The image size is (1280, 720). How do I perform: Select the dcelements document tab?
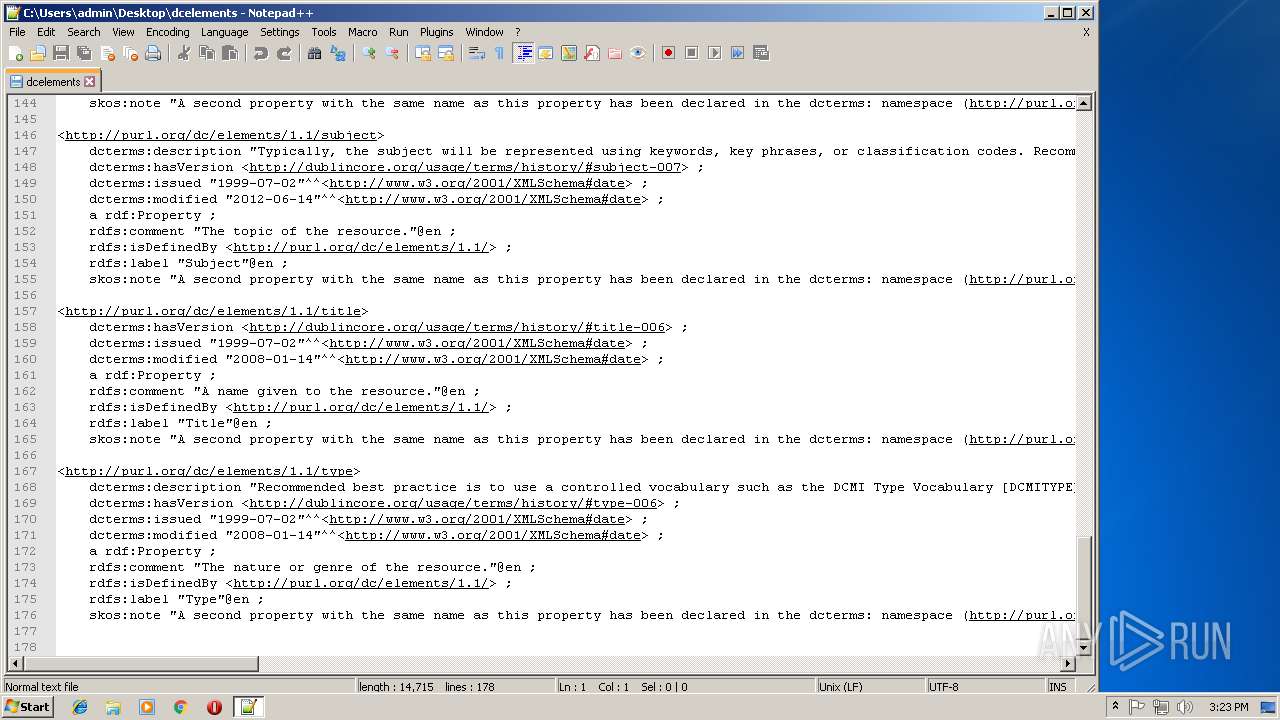pos(53,82)
